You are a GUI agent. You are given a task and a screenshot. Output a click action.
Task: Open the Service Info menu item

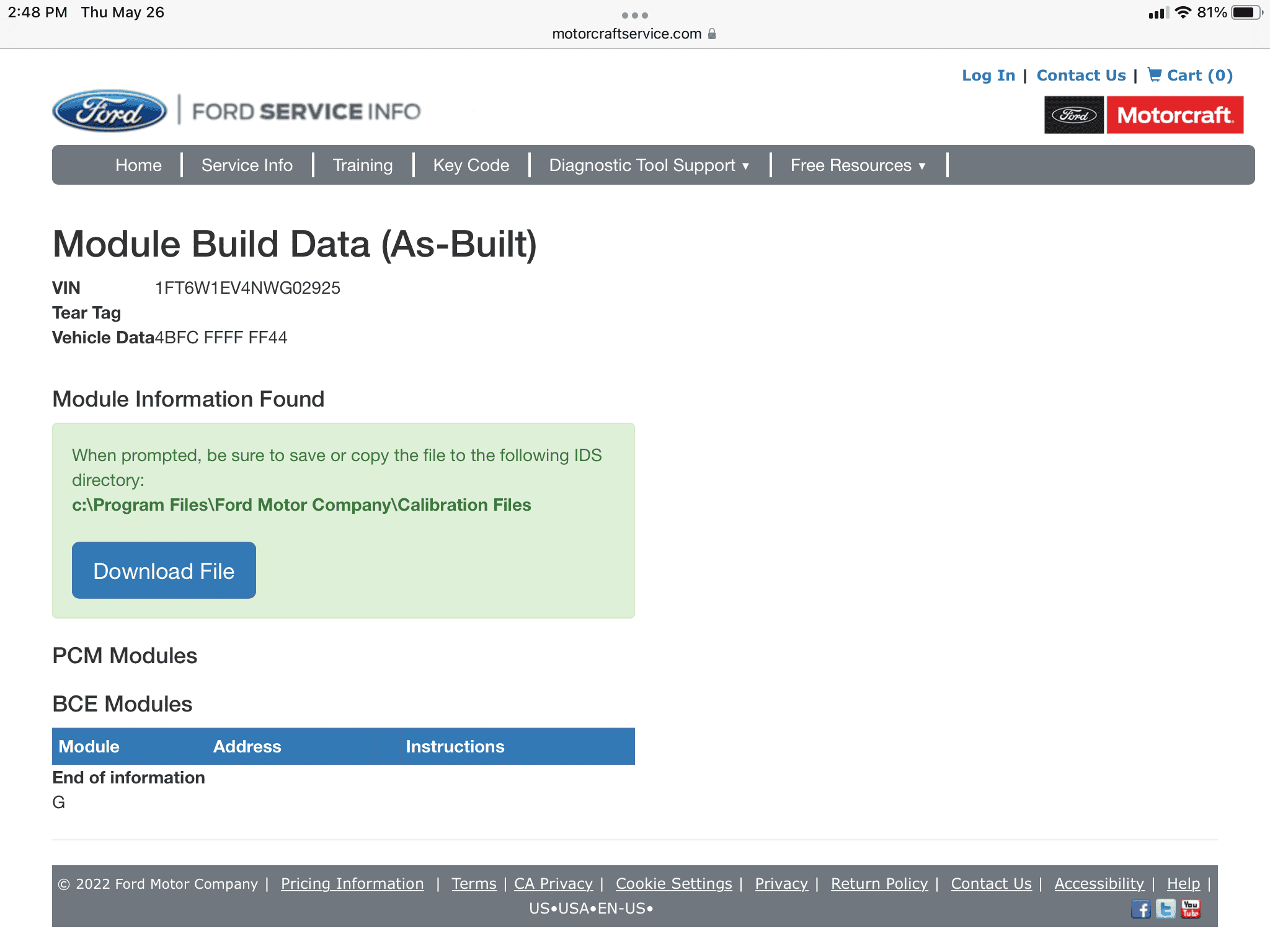click(x=247, y=165)
